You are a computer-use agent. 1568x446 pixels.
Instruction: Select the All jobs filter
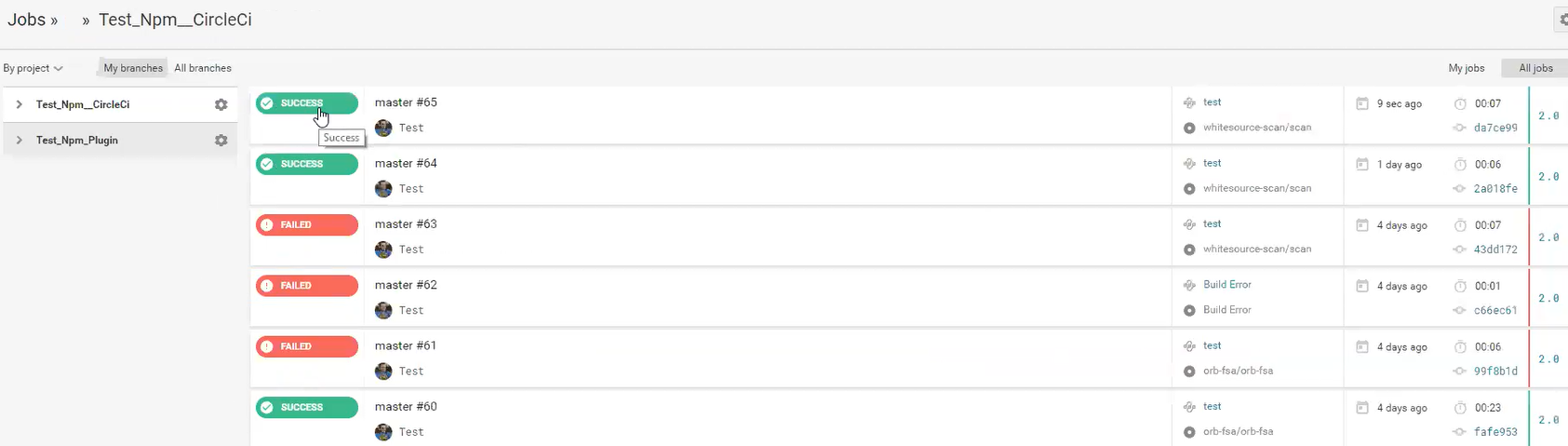(x=1535, y=68)
